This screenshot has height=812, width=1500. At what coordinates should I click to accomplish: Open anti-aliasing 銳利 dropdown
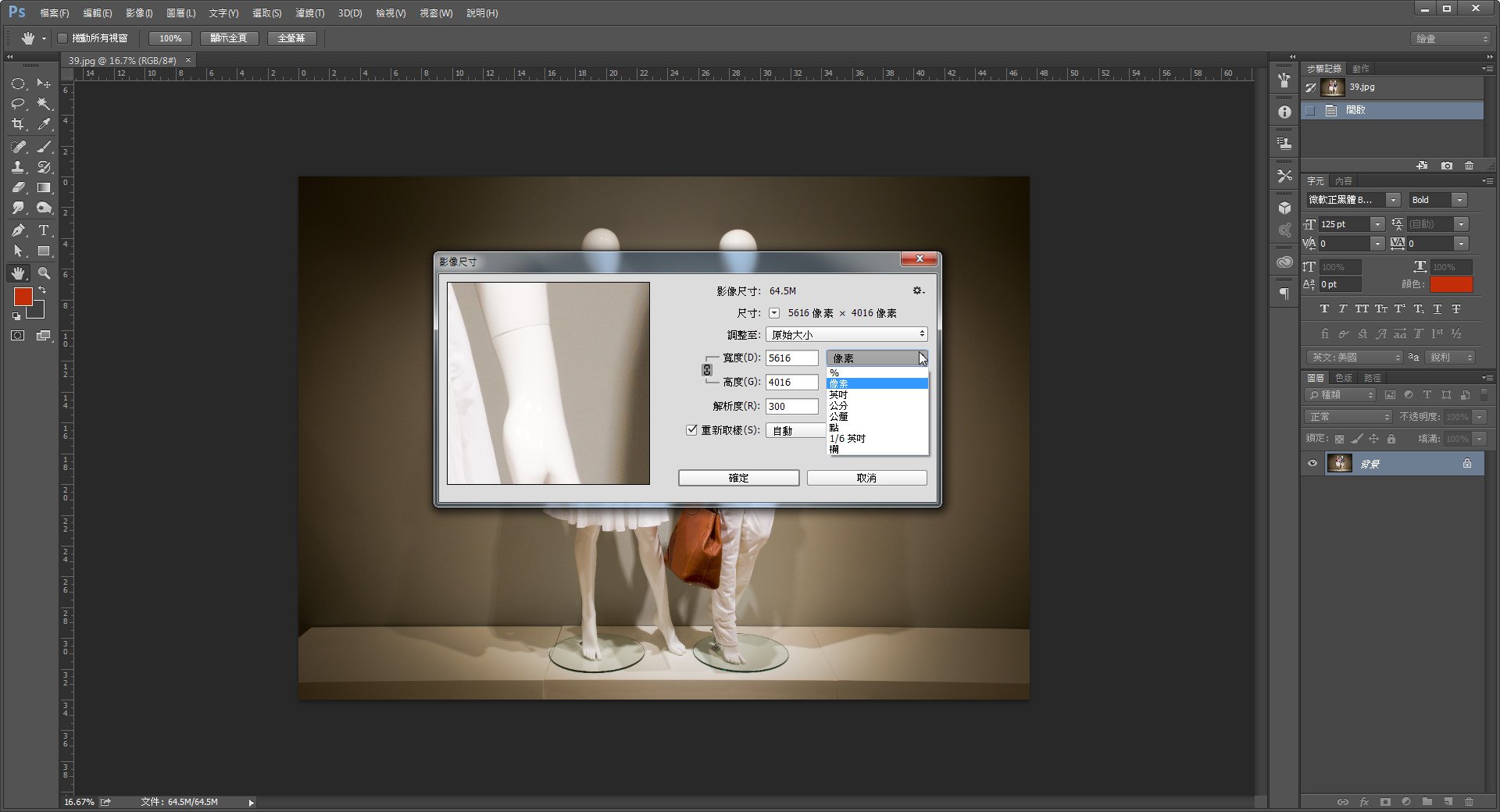pos(1451,358)
